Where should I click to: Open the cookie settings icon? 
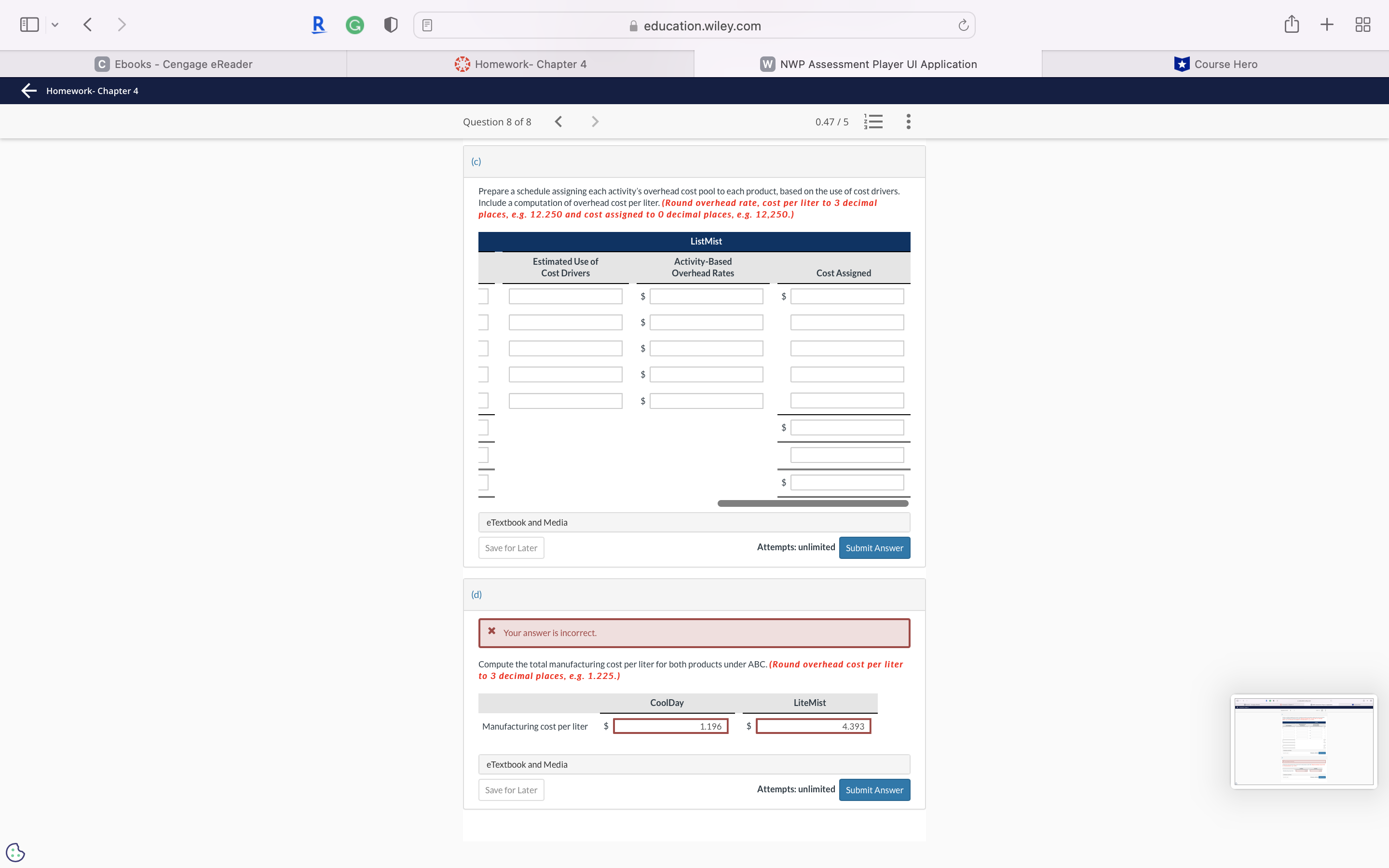(x=15, y=853)
